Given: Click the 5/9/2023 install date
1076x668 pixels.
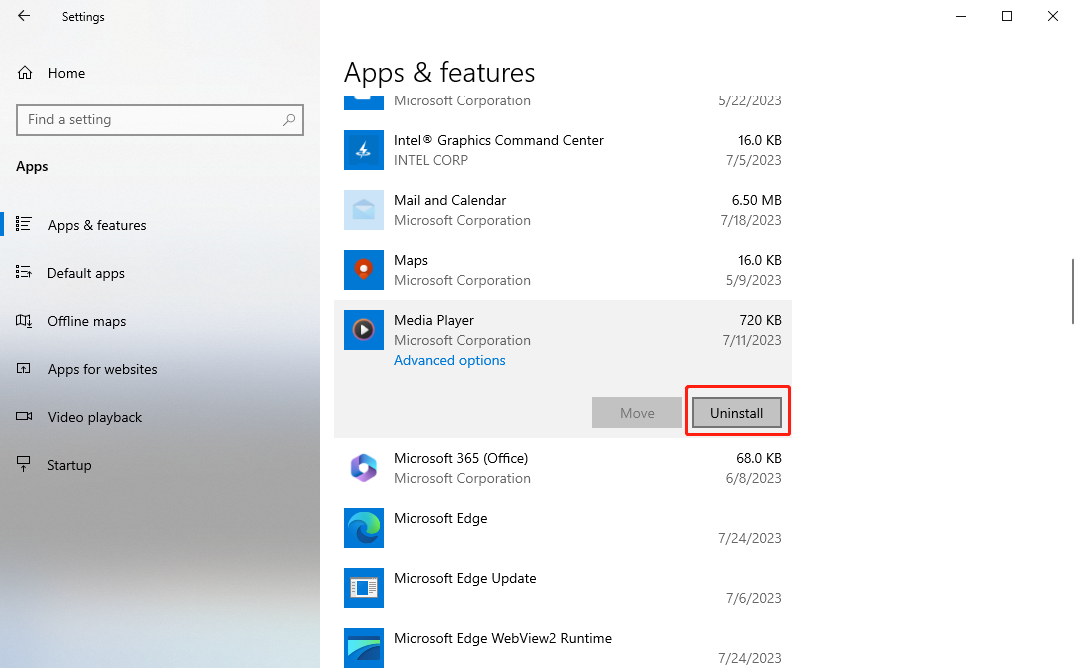Looking at the screenshot, I should (753, 280).
